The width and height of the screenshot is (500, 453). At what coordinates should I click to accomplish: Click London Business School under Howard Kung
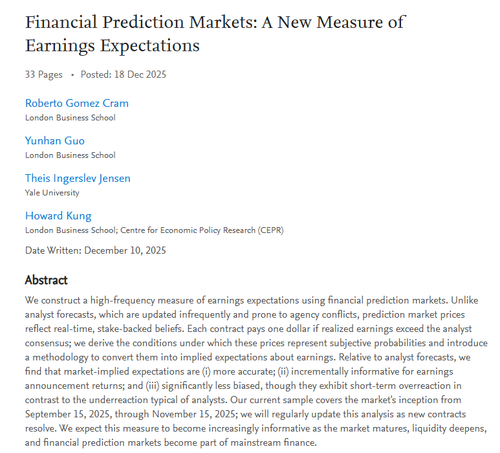[x=70, y=230]
